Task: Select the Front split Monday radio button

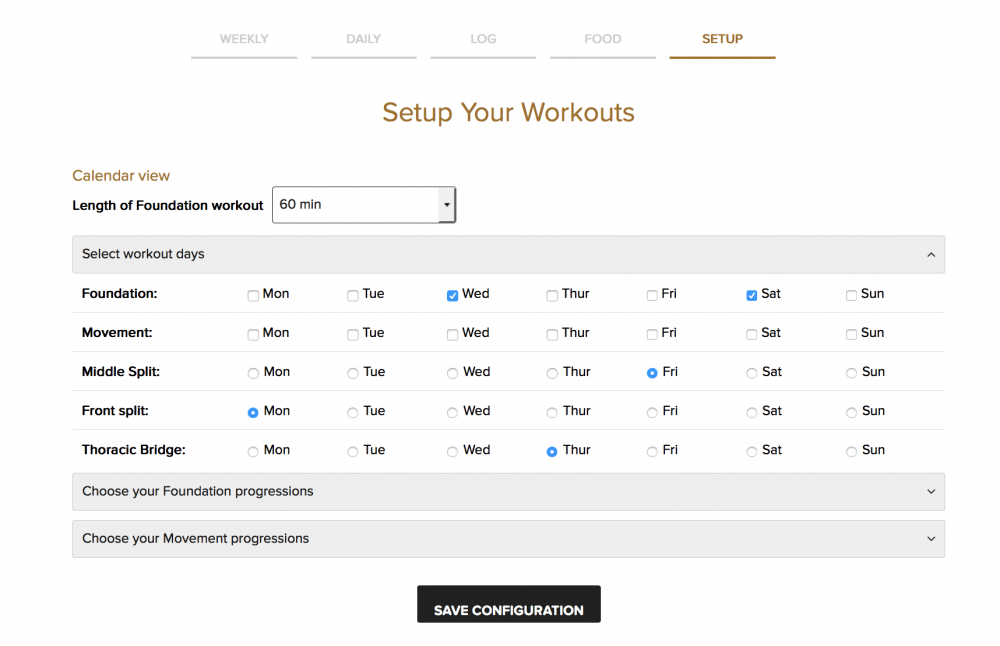Action: coord(253,413)
